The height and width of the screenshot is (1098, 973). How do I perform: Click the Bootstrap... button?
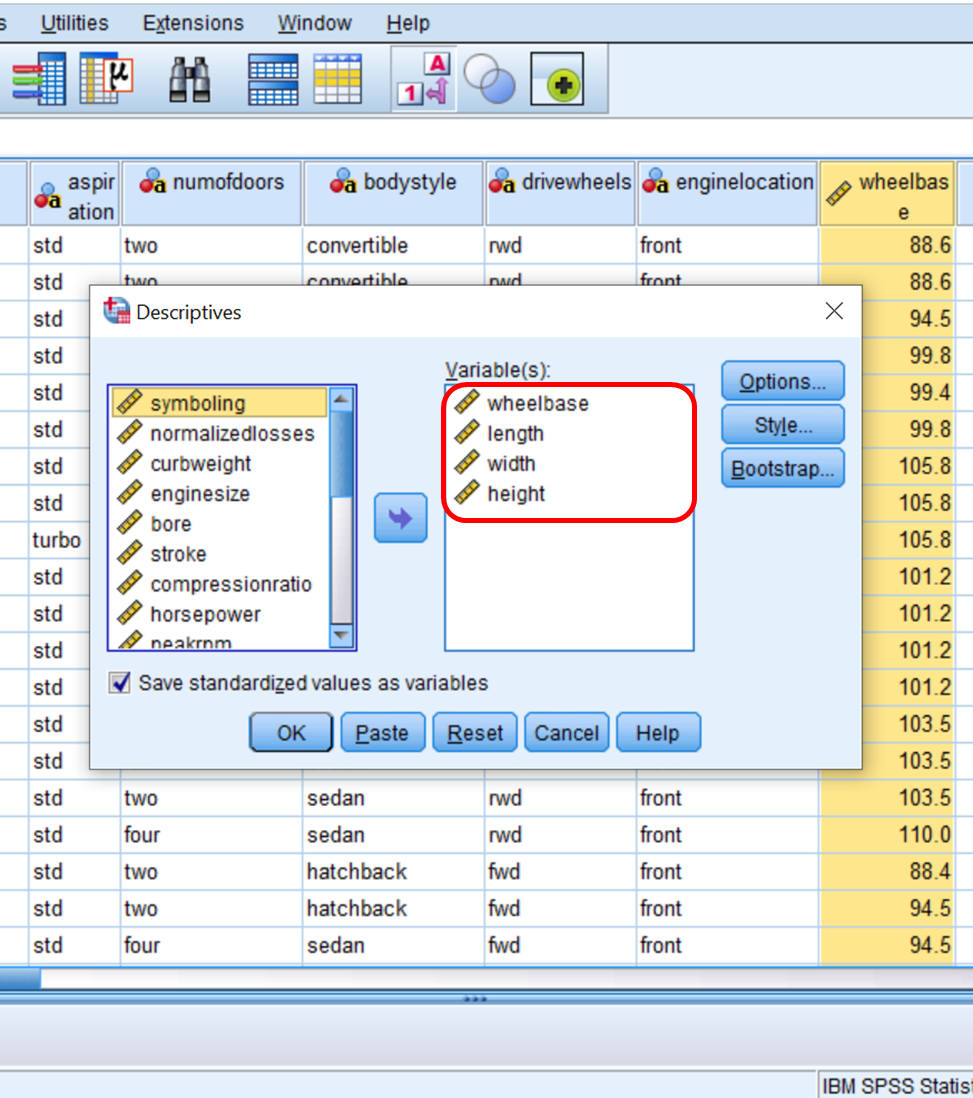point(782,468)
